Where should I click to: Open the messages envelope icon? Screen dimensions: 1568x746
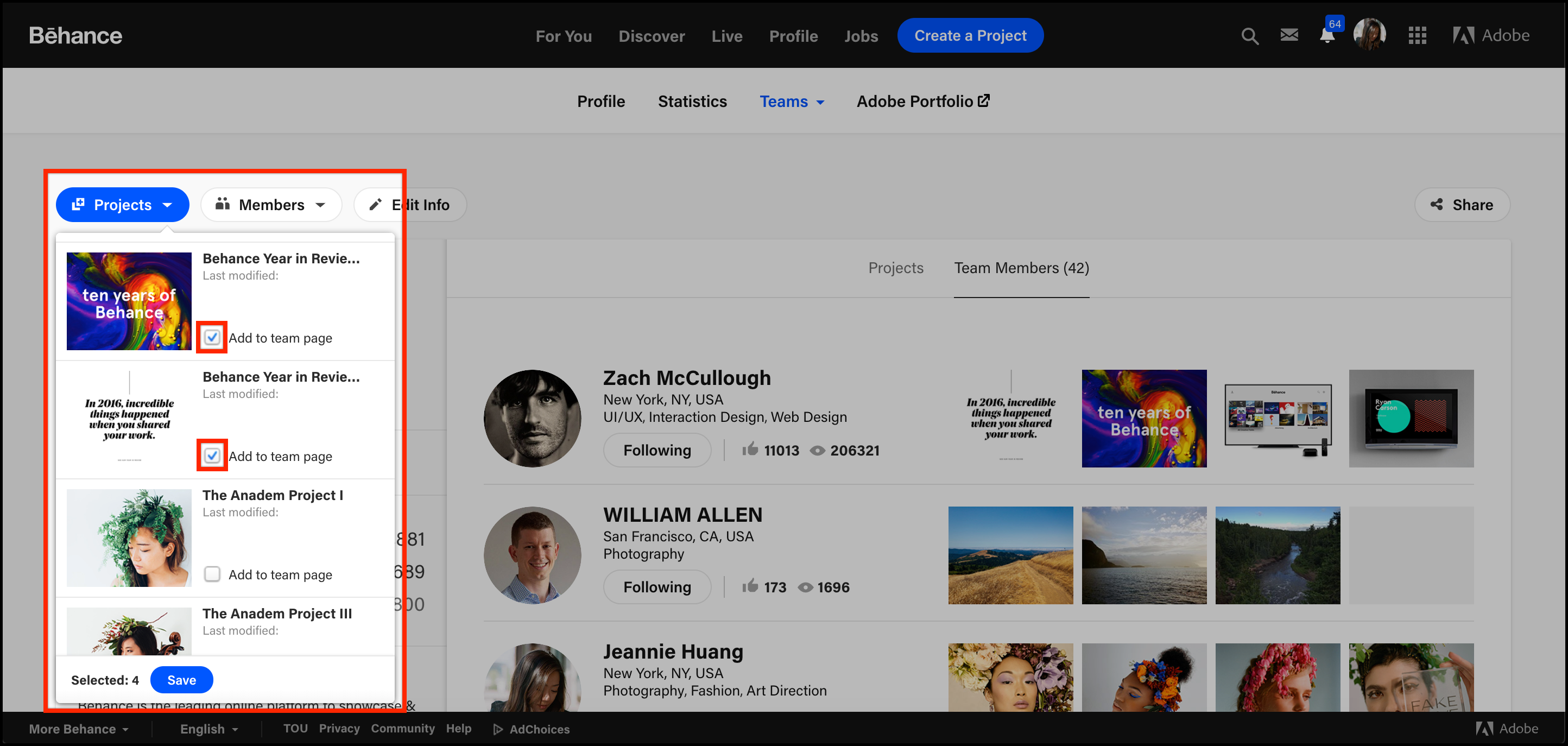[x=1288, y=35]
